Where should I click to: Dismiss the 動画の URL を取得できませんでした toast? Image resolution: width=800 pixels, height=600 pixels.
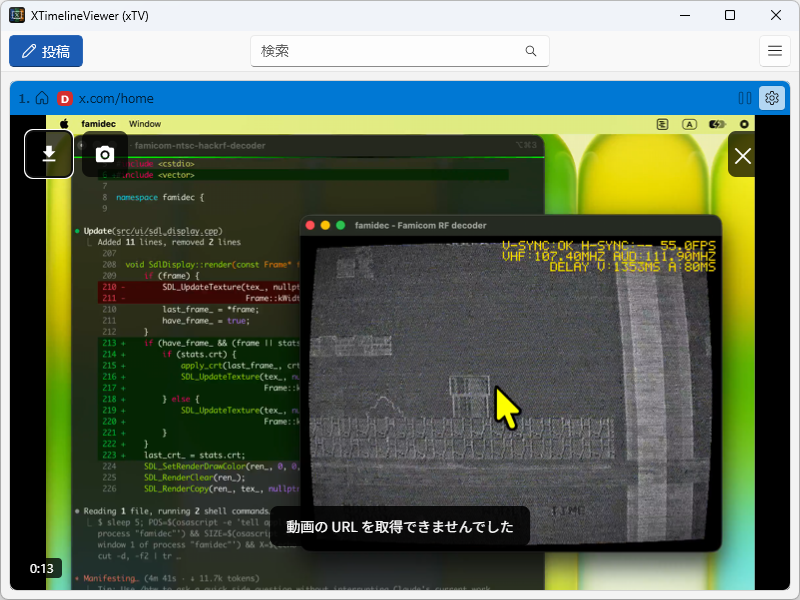click(399, 527)
